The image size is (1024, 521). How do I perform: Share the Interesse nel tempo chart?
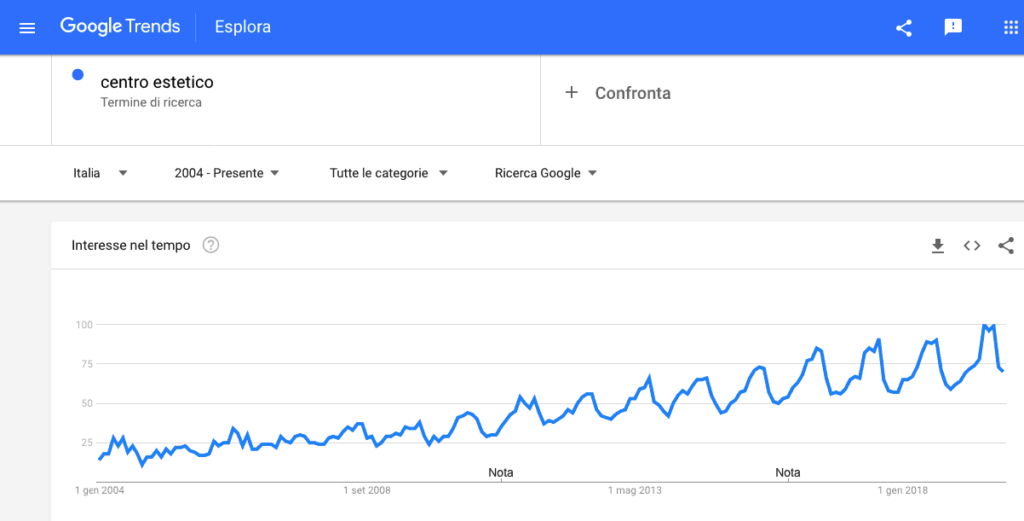click(1006, 245)
